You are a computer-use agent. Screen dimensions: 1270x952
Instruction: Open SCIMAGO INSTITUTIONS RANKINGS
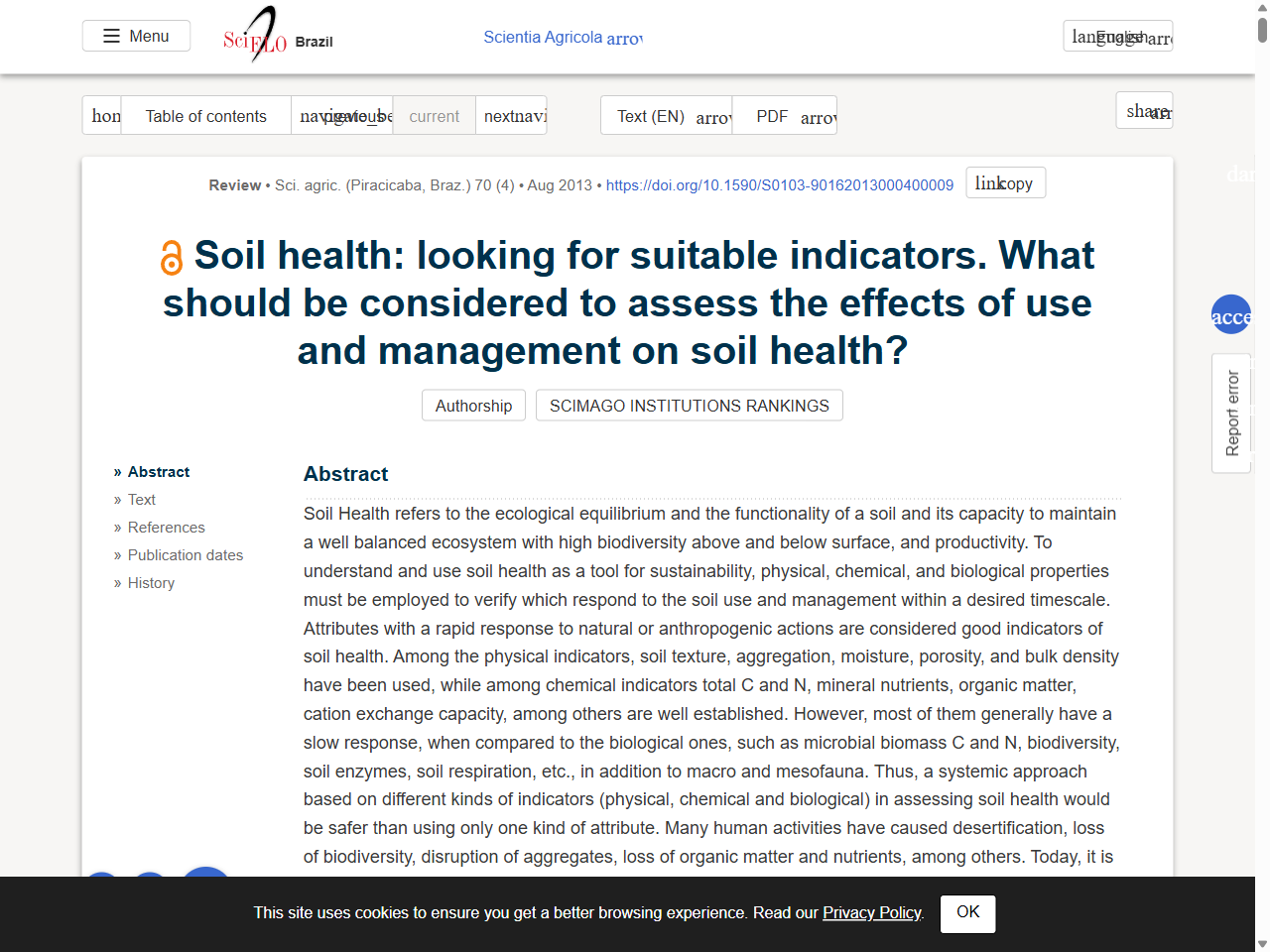(x=690, y=406)
